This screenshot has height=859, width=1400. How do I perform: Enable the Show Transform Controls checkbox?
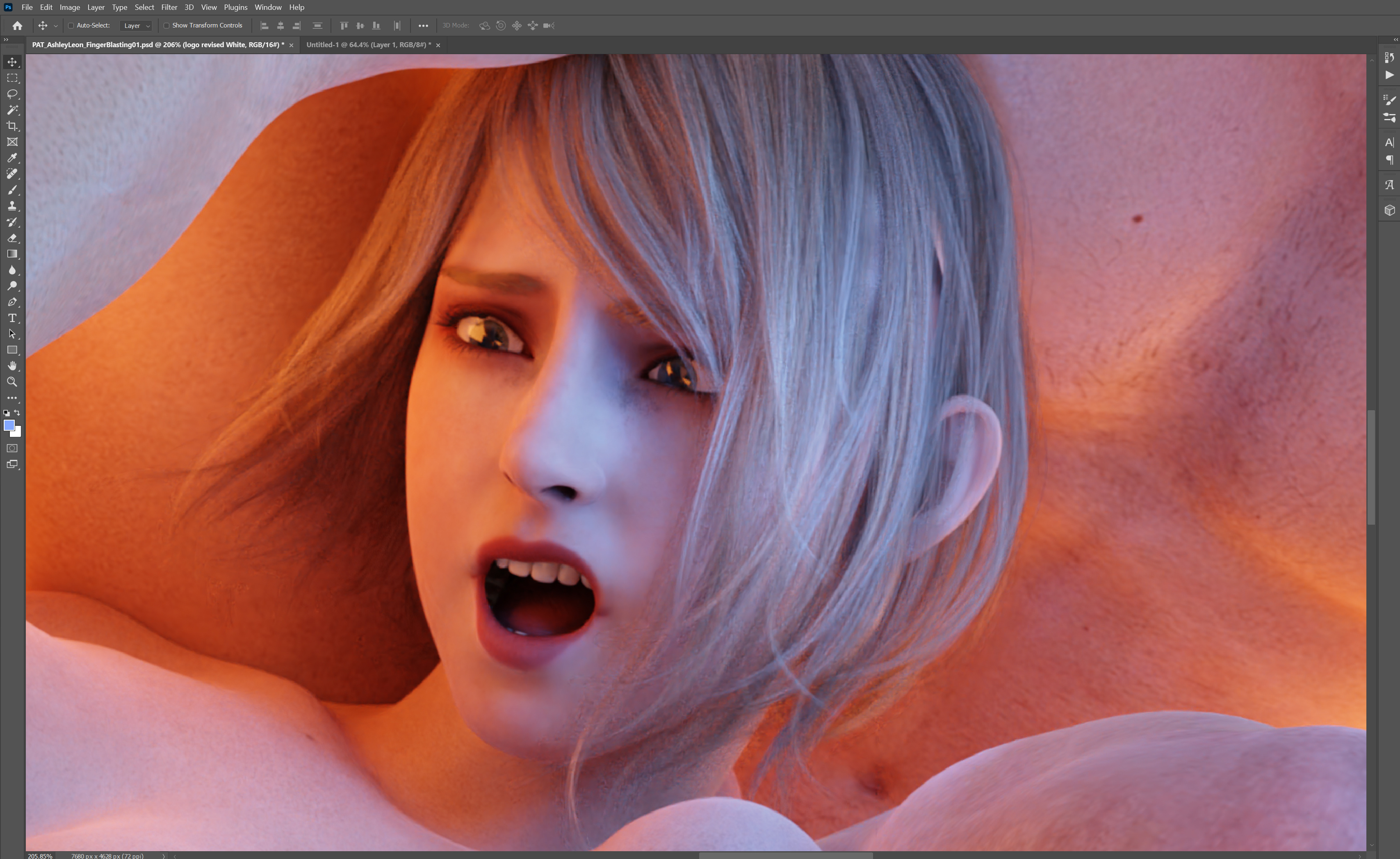click(x=166, y=25)
